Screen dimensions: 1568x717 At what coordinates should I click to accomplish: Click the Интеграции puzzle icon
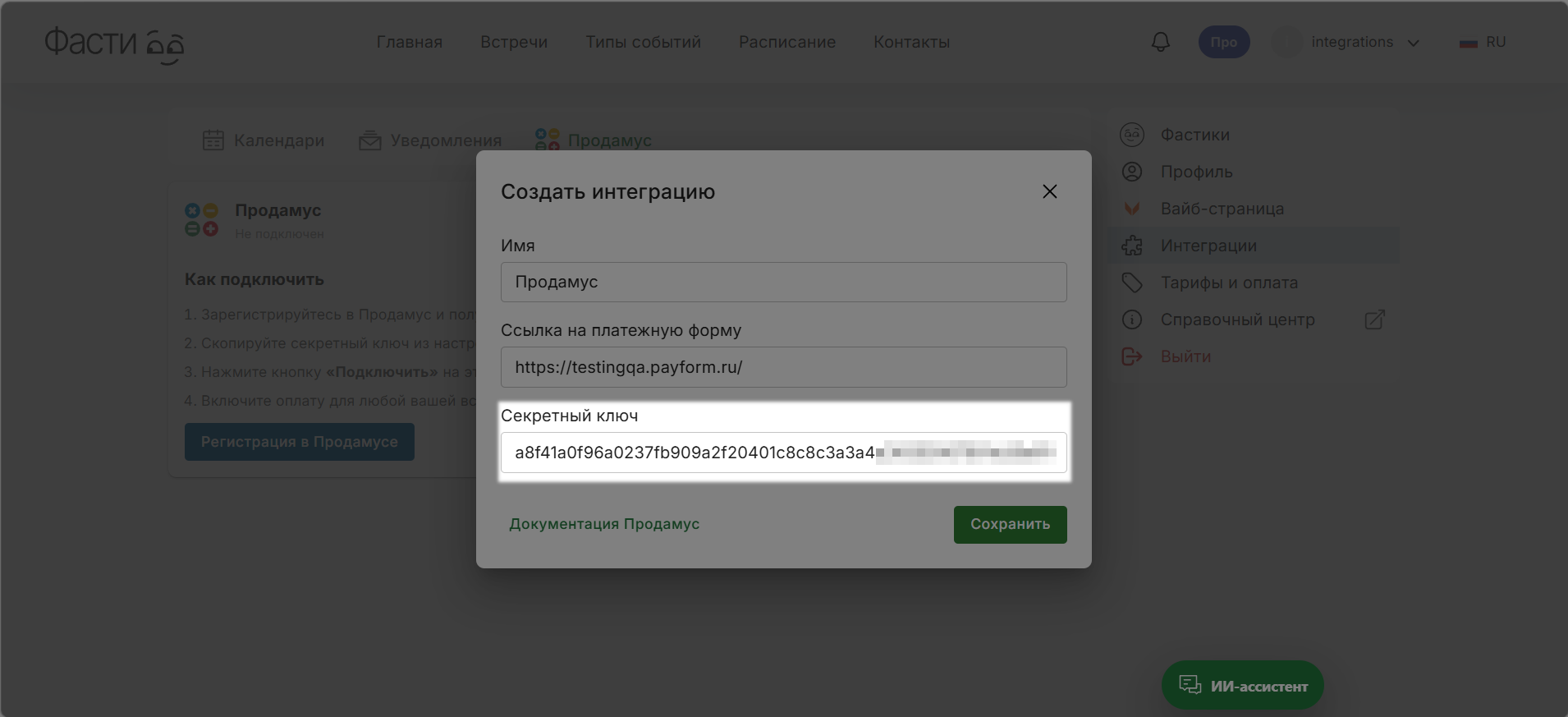(1132, 246)
